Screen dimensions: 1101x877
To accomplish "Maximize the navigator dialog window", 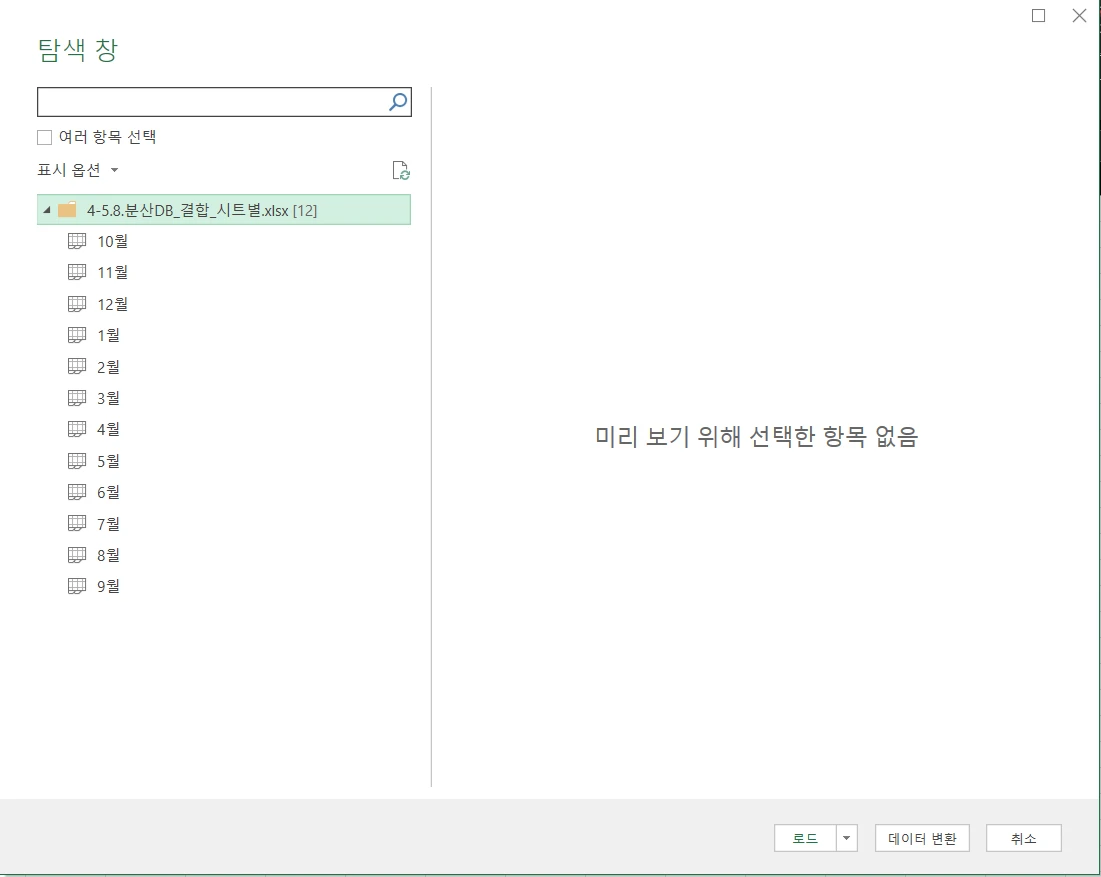I will click(x=1038, y=15).
